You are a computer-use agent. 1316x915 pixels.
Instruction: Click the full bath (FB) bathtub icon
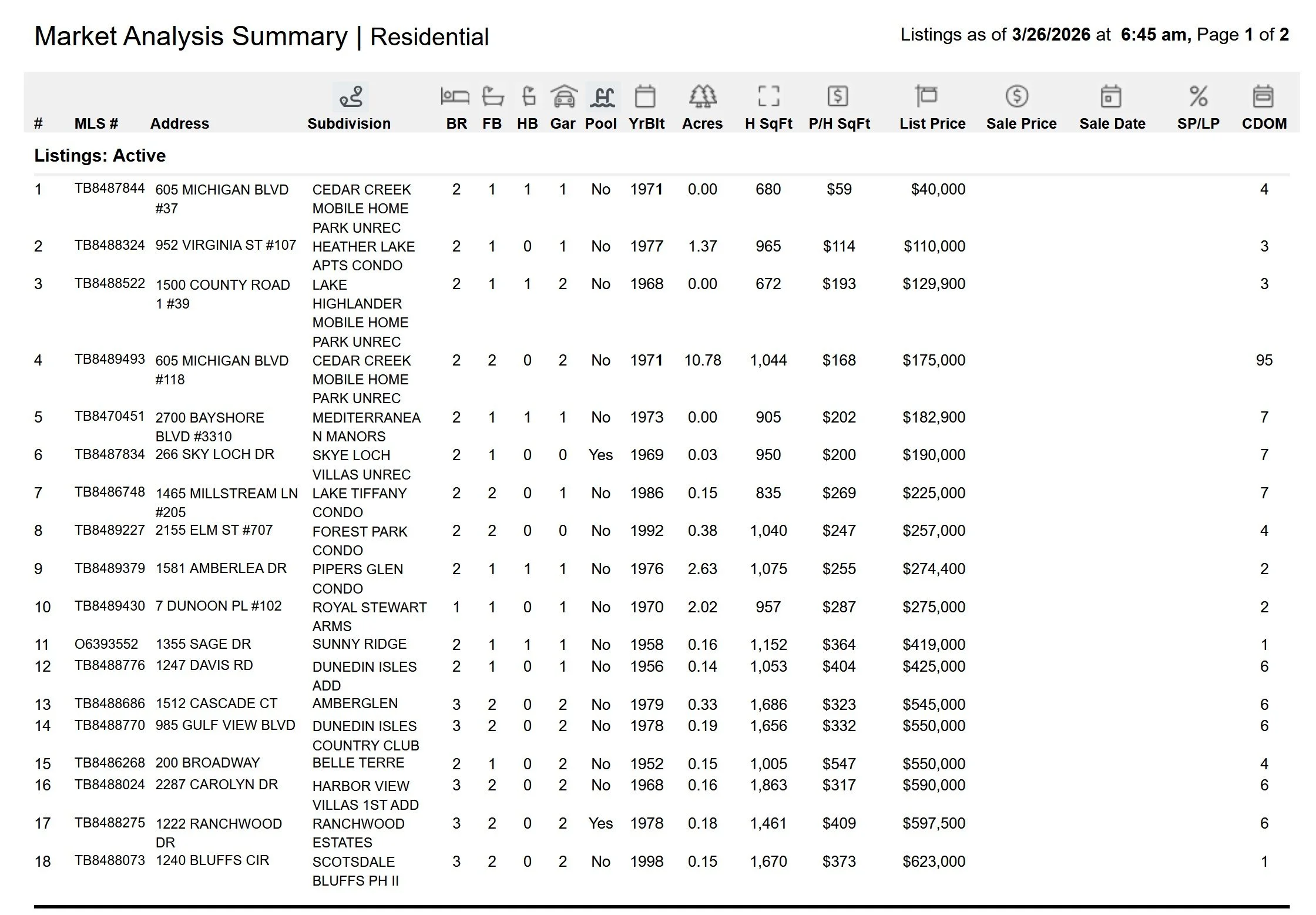pyautogui.click(x=492, y=96)
